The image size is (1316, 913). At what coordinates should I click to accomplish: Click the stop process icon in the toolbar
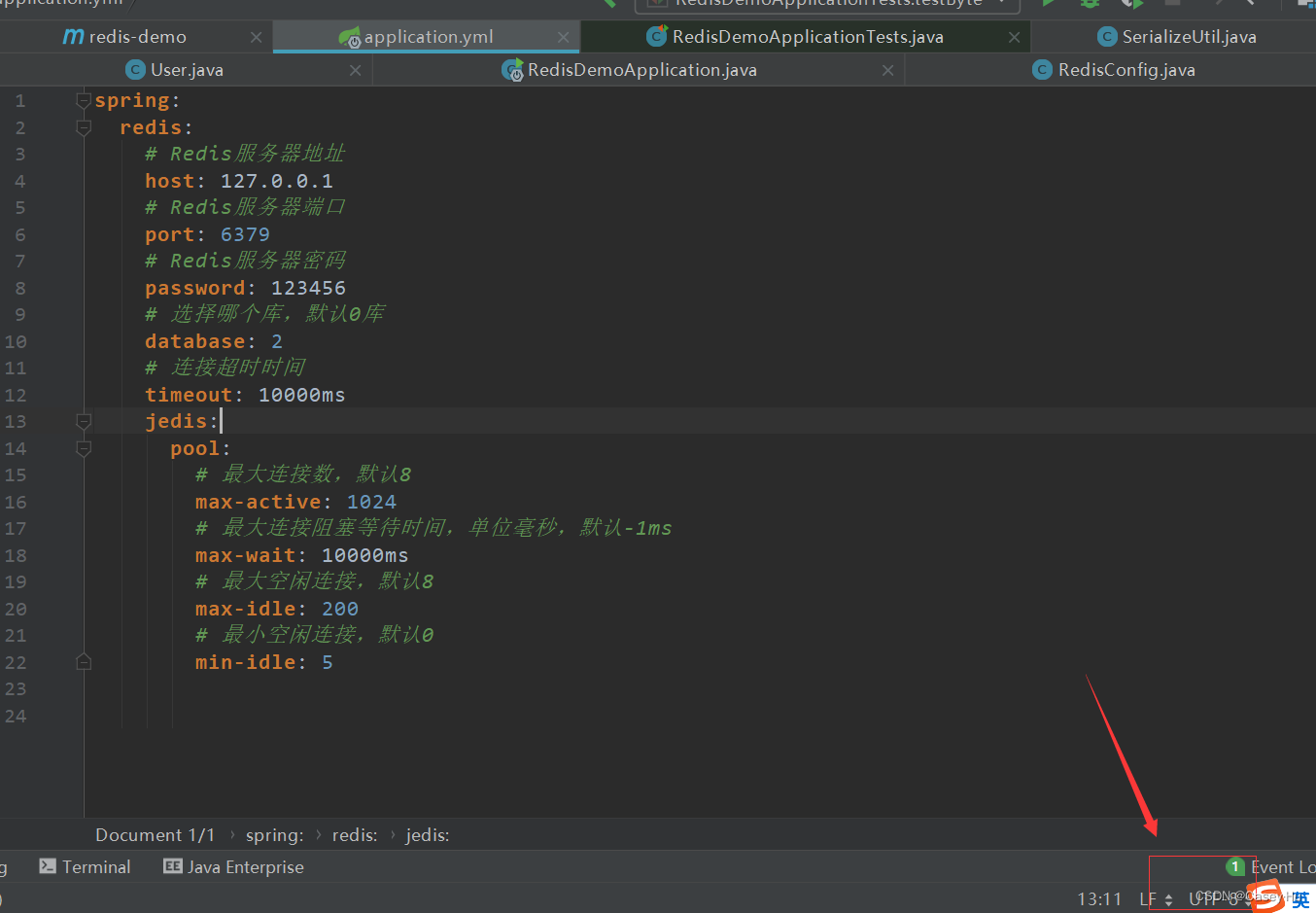tap(1171, 4)
